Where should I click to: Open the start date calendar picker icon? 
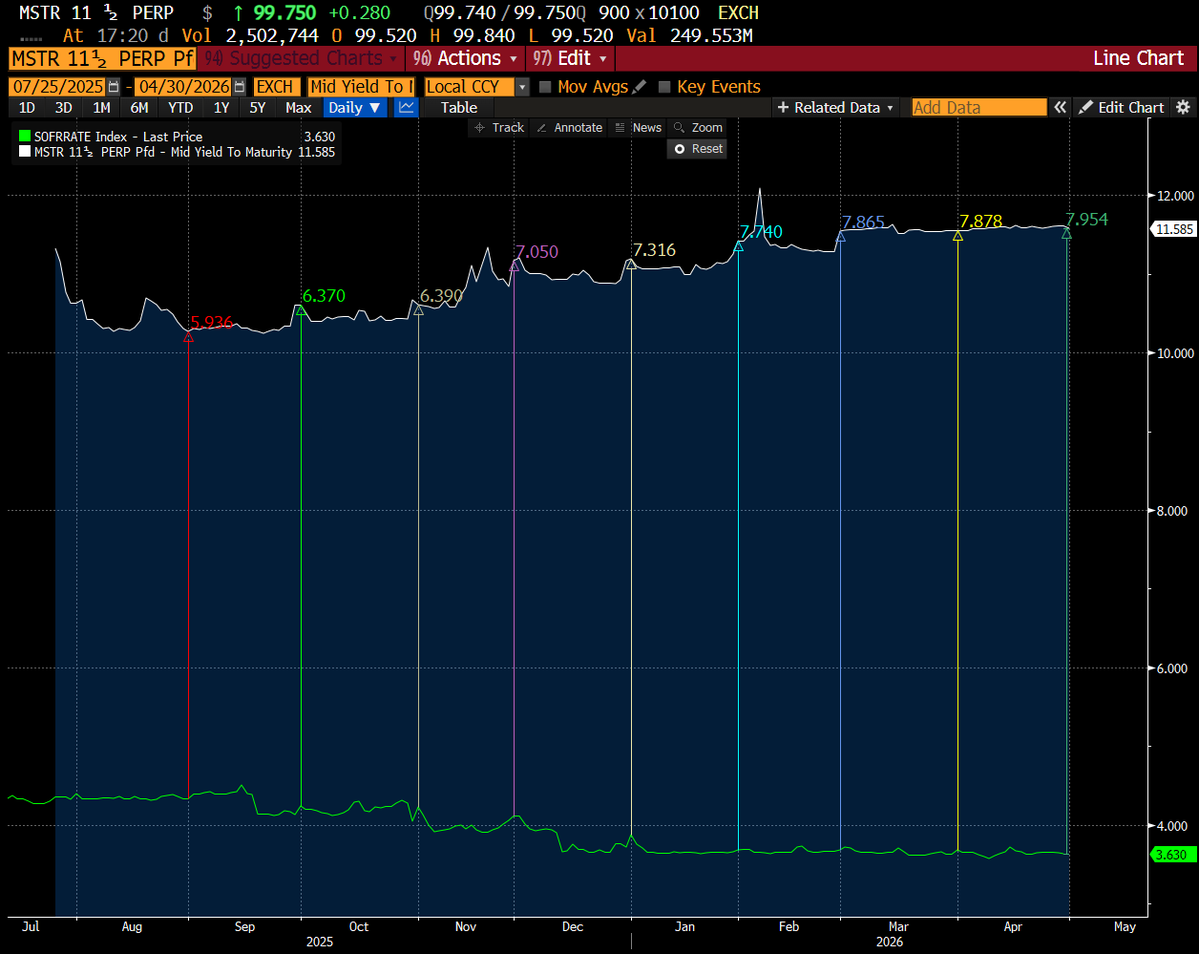(113, 86)
